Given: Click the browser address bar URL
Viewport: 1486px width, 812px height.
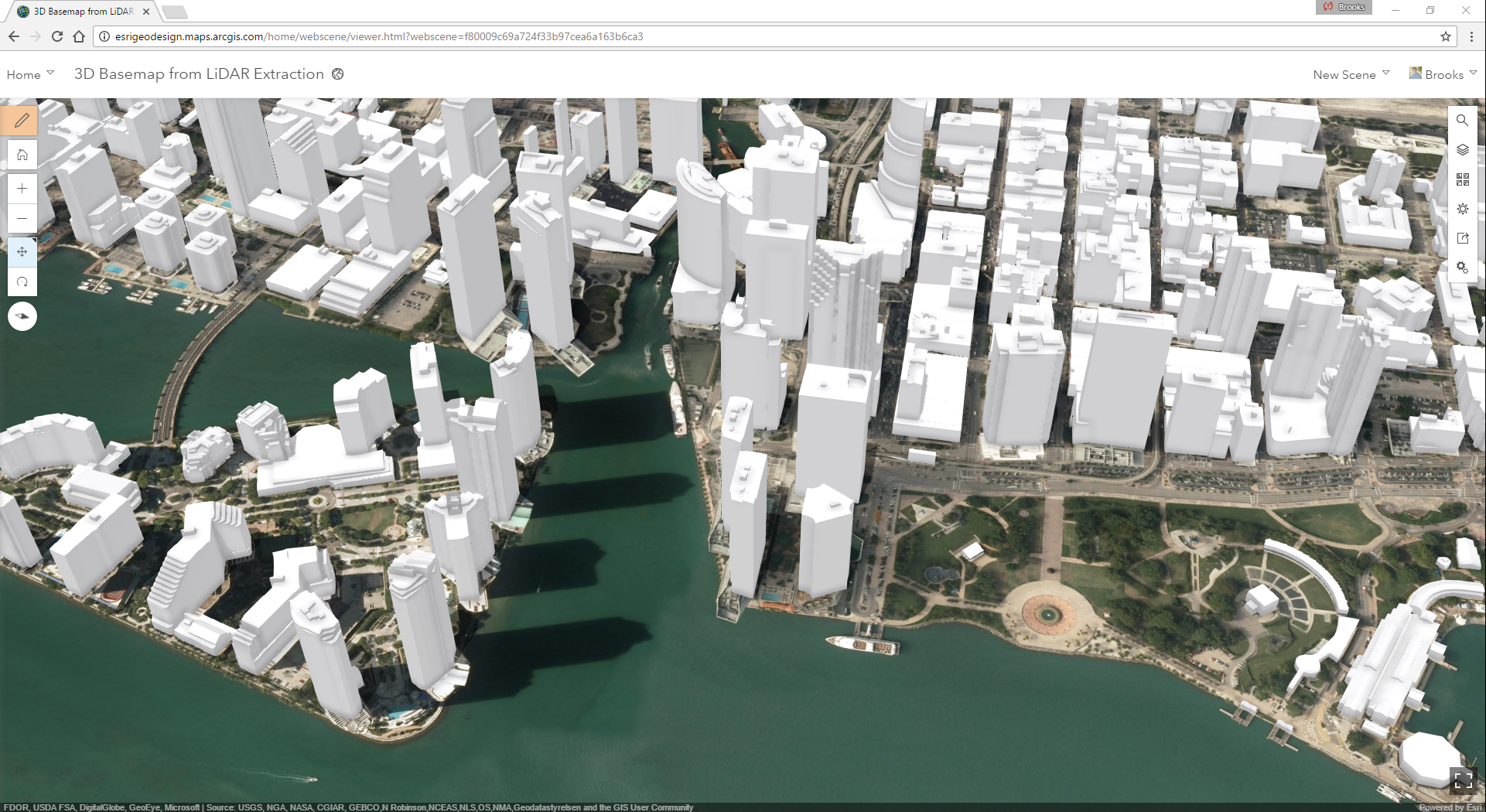Looking at the screenshot, I should pos(379,36).
